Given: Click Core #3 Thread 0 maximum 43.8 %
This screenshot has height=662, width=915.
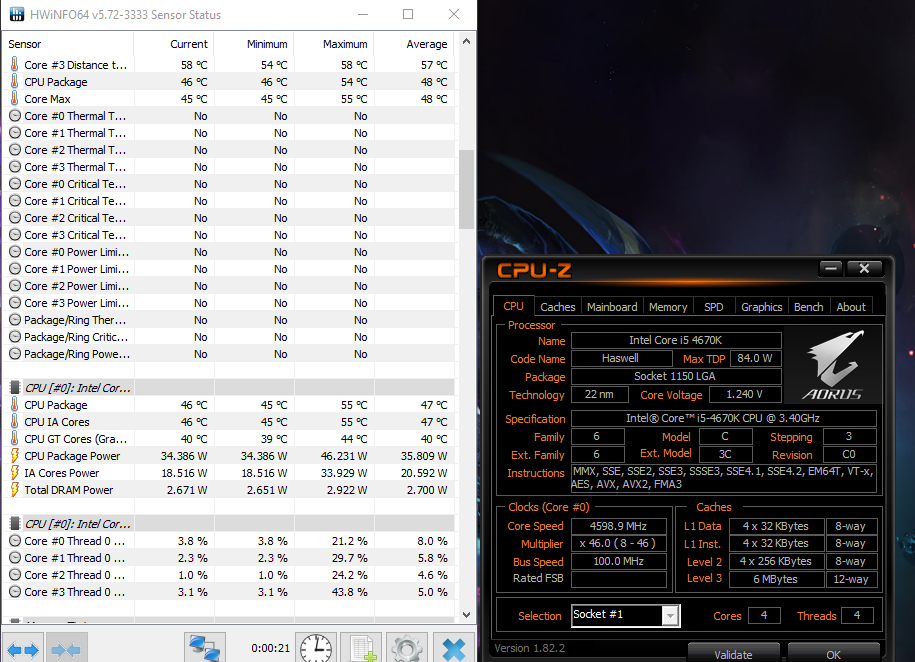Looking at the screenshot, I should (x=350, y=592).
